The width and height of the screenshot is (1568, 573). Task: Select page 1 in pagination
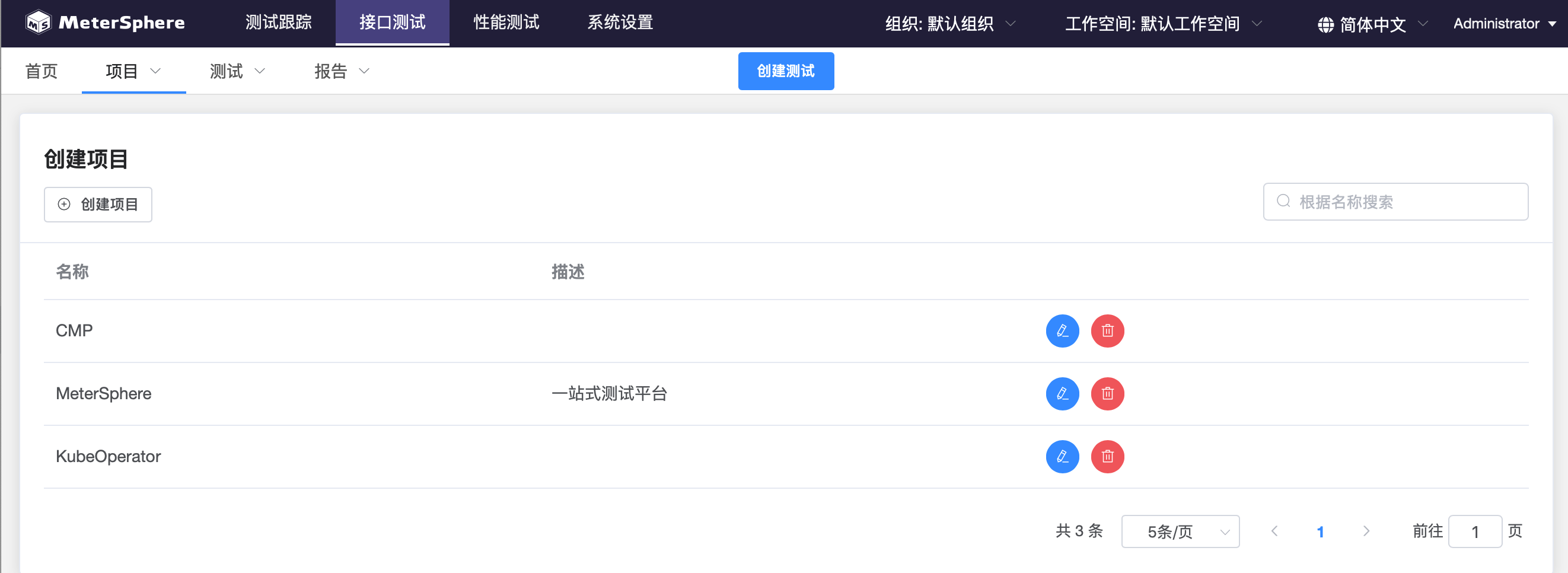coord(1320,531)
